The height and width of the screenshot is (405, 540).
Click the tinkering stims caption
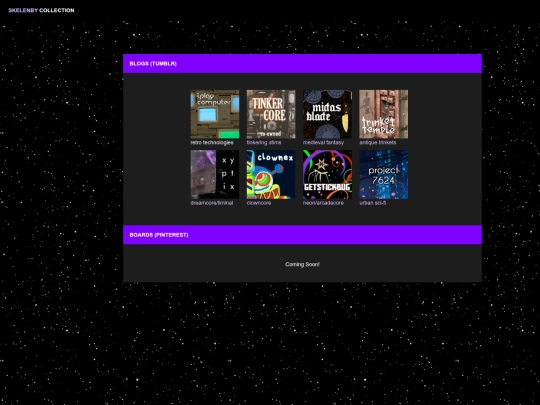264,143
